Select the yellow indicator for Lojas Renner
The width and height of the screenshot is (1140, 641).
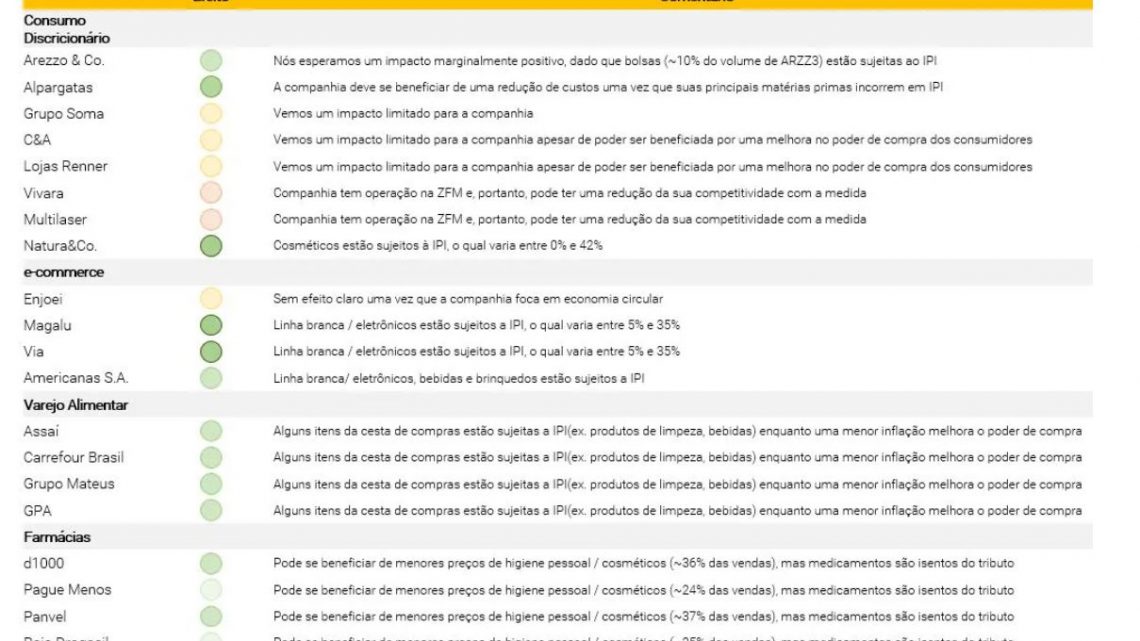(211, 166)
